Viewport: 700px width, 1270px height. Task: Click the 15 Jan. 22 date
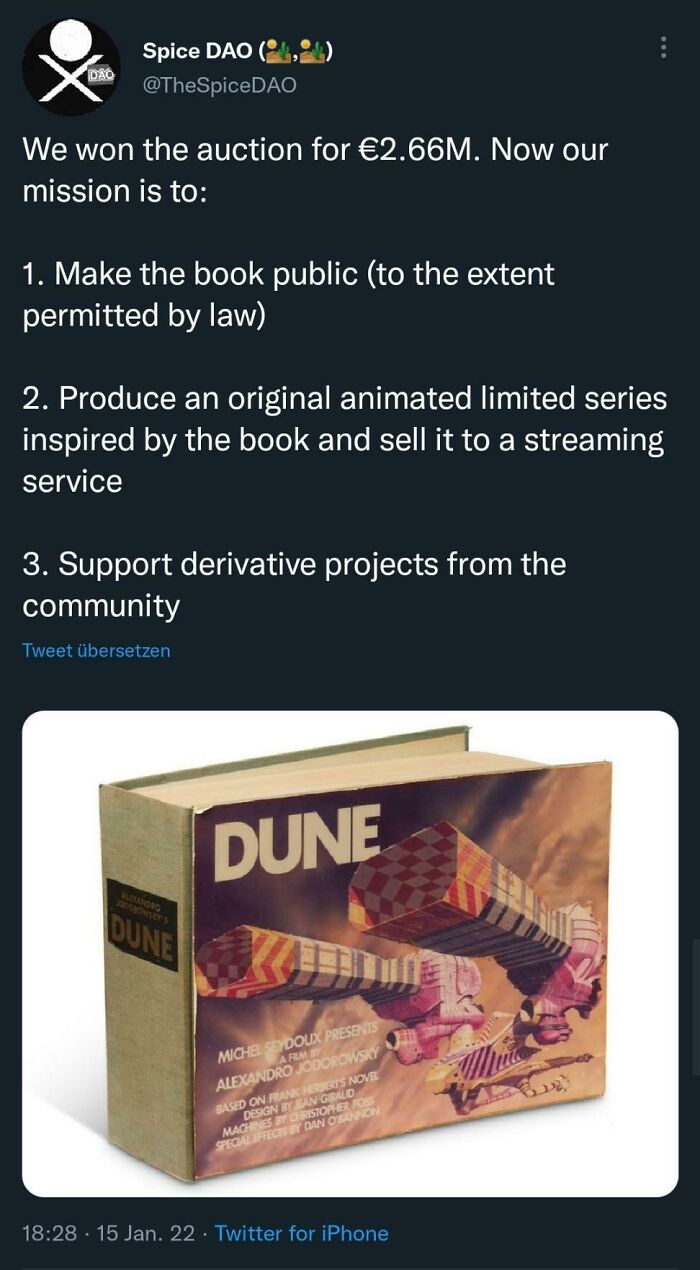[145, 1233]
